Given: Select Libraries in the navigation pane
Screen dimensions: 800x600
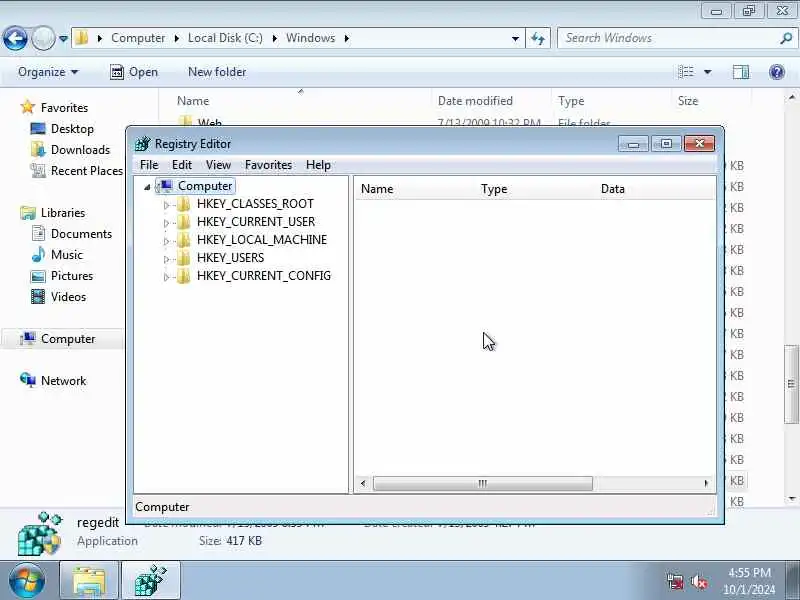Looking at the screenshot, I should (x=63, y=212).
